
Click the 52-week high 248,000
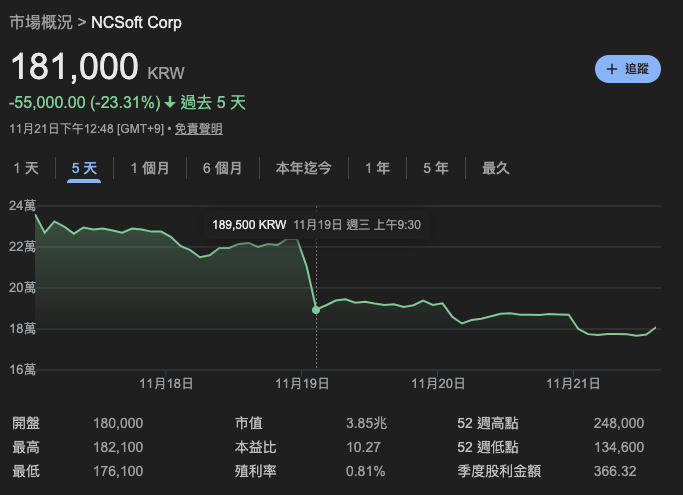[x=619, y=423]
